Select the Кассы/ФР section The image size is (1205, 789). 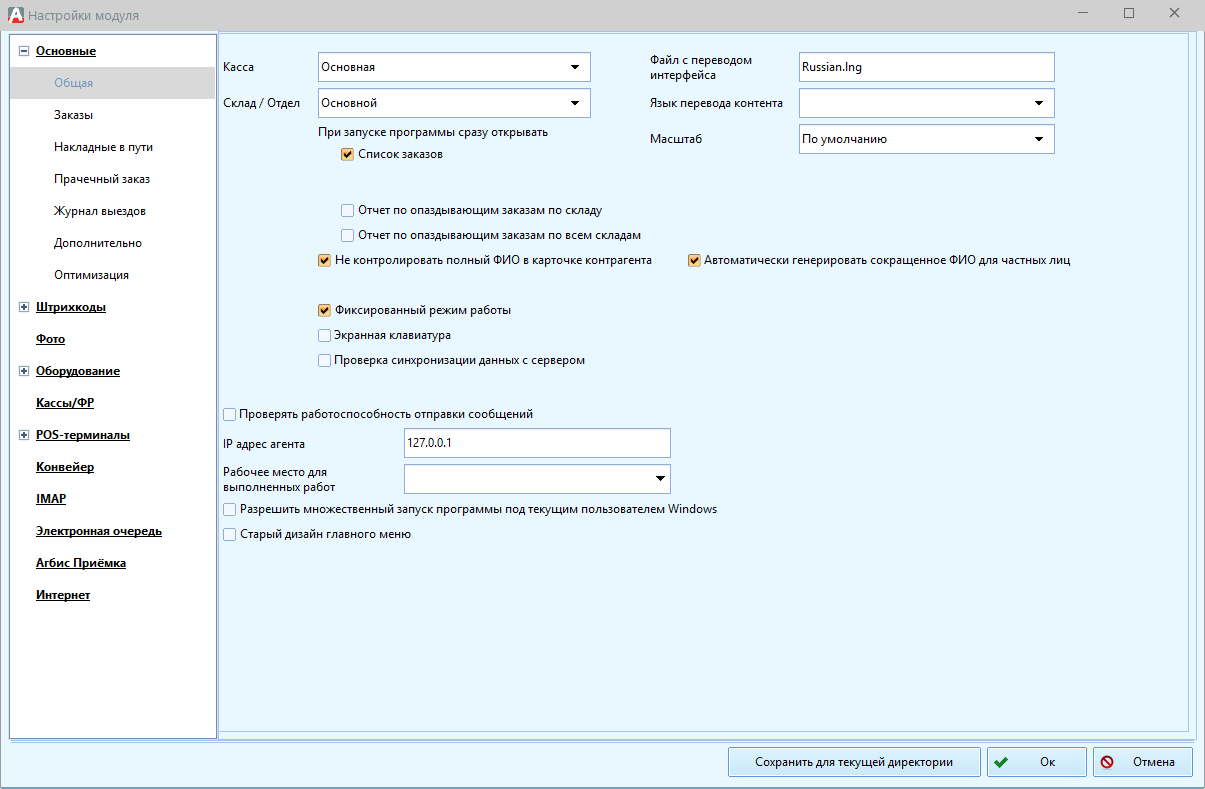pyautogui.click(x=65, y=403)
